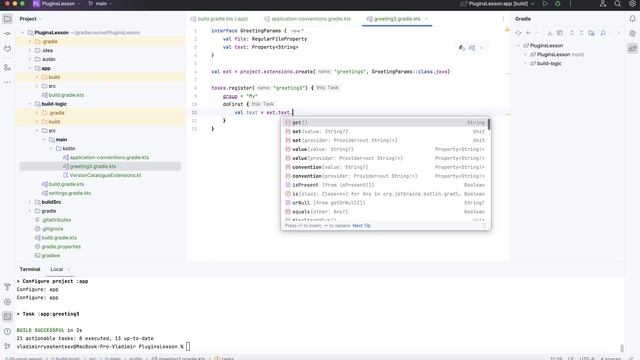
Task: Click the analyze dependencies magnifier in Gradle
Action: click(603, 33)
